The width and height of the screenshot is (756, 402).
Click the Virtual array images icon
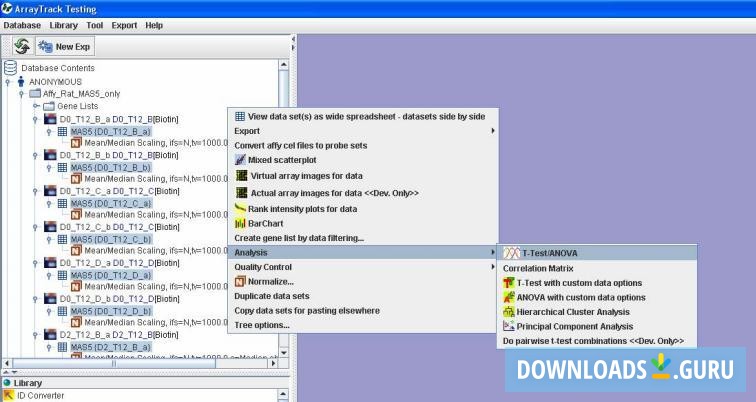coord(241,176)
